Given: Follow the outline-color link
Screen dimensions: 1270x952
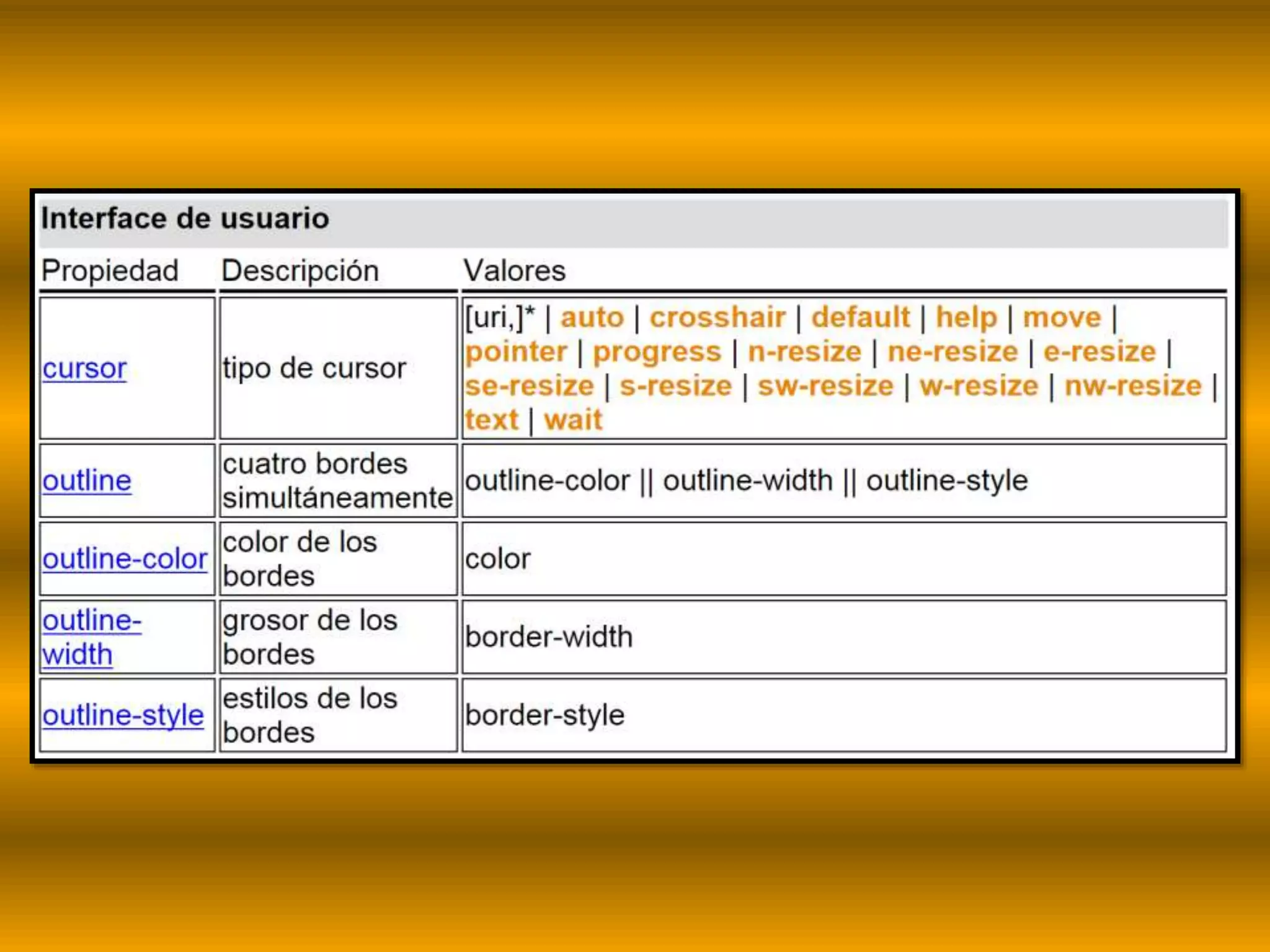Looking at the screenshot, I should click(x=125, y=559).
